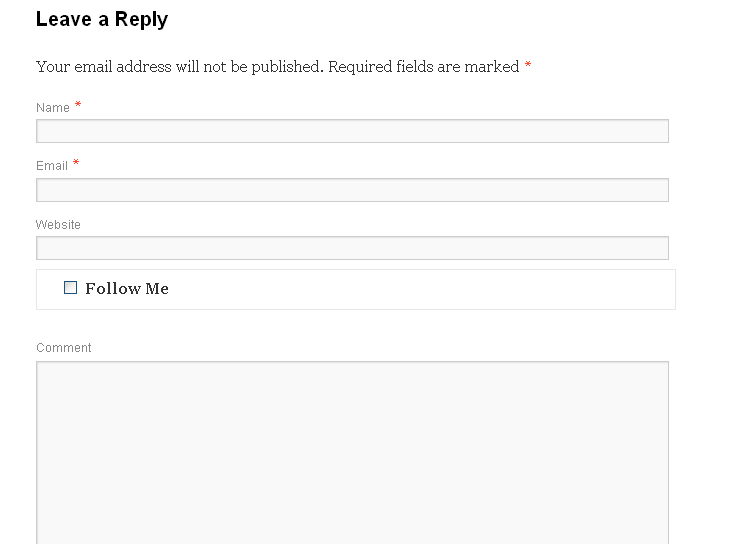
Task: Click the "Name" field label
Action: (x=53, y=108)
